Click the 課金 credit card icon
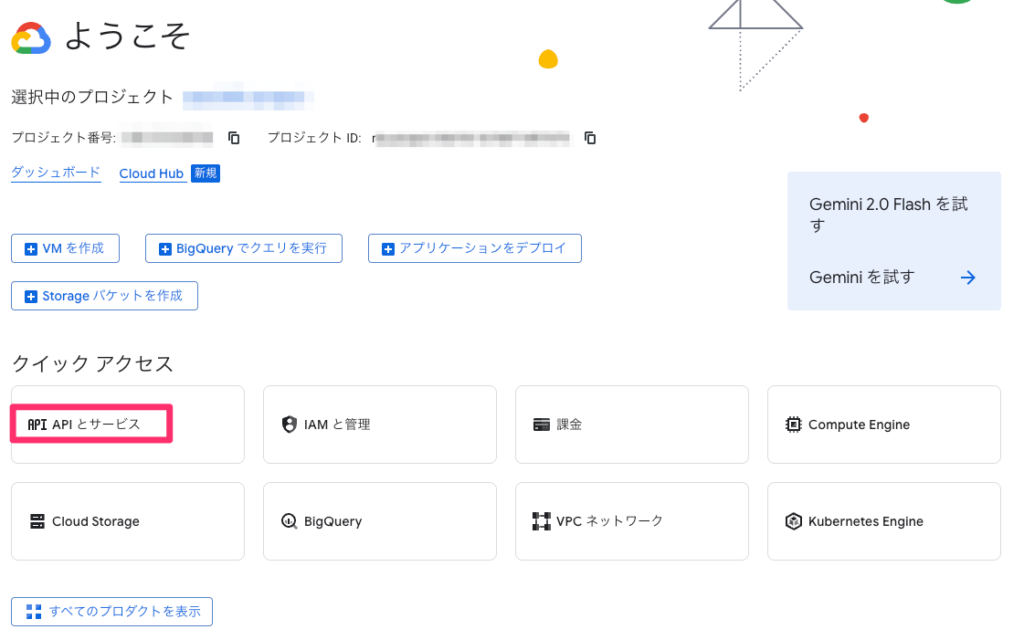Image resolution: width=1024 pixels, height=640 pixels. pos(541,424)
